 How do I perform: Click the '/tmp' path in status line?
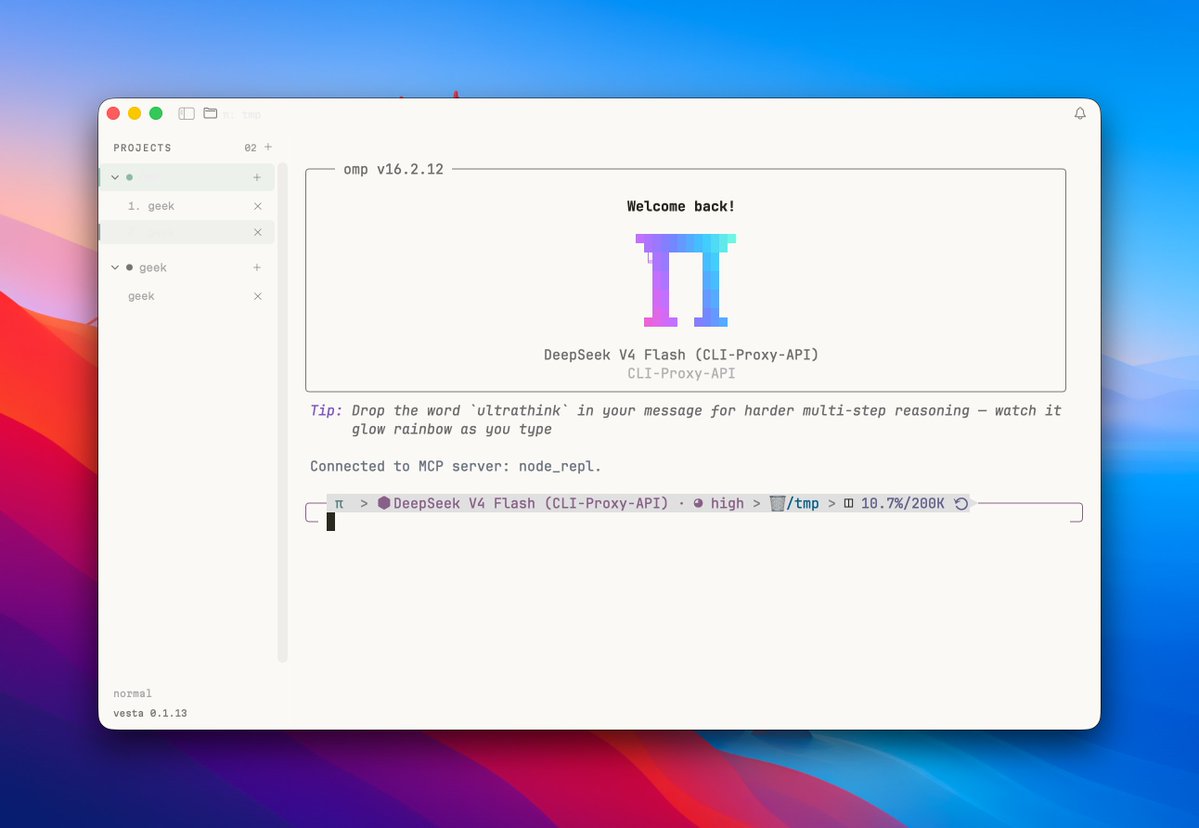[x=803, y=503]
